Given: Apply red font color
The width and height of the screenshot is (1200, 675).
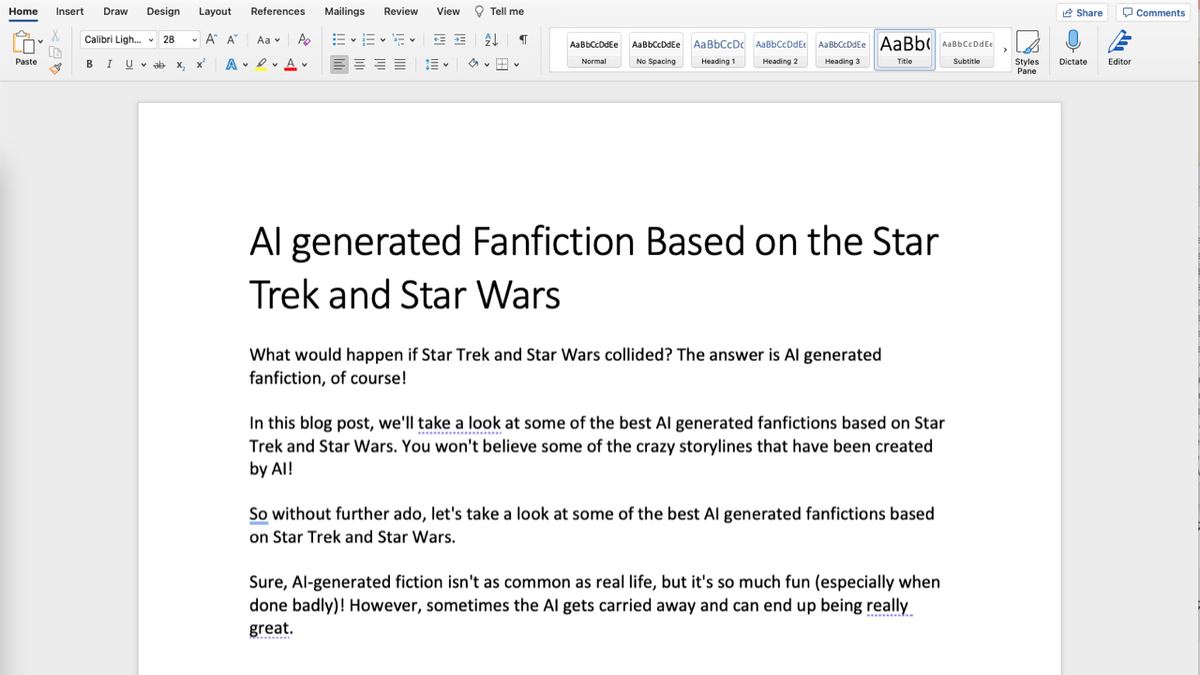Looking at the screenshot, I should (x=290, y=64).
